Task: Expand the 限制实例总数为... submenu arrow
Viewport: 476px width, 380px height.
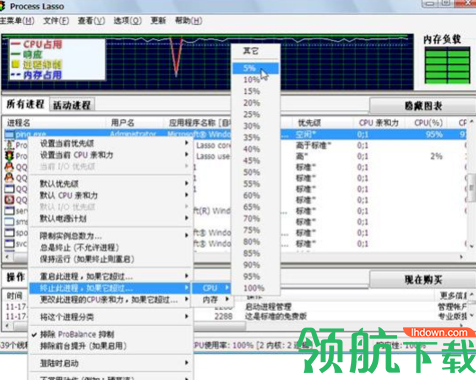Action: (187, 236)
